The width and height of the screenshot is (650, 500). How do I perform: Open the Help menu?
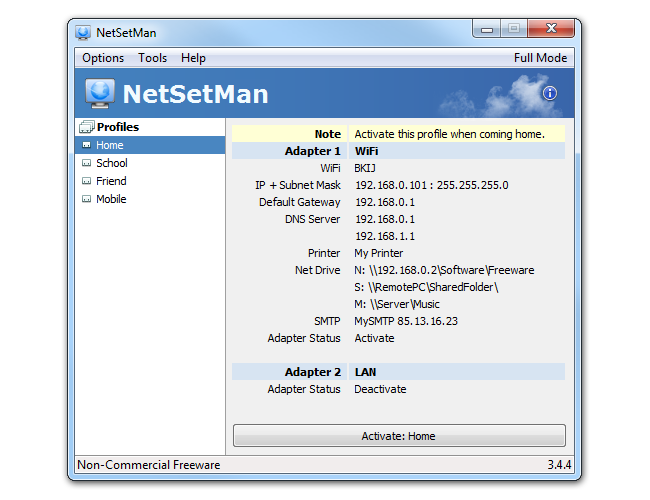(193, 58)
